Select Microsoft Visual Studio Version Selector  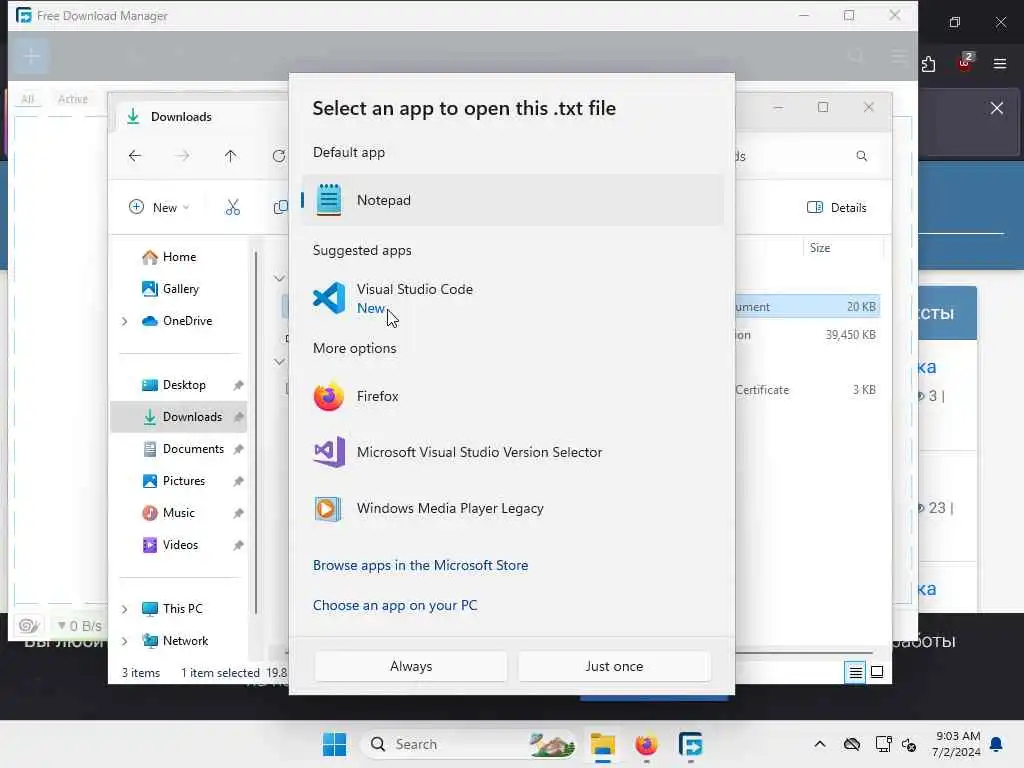pyautogui.click(x=513, y=452)
